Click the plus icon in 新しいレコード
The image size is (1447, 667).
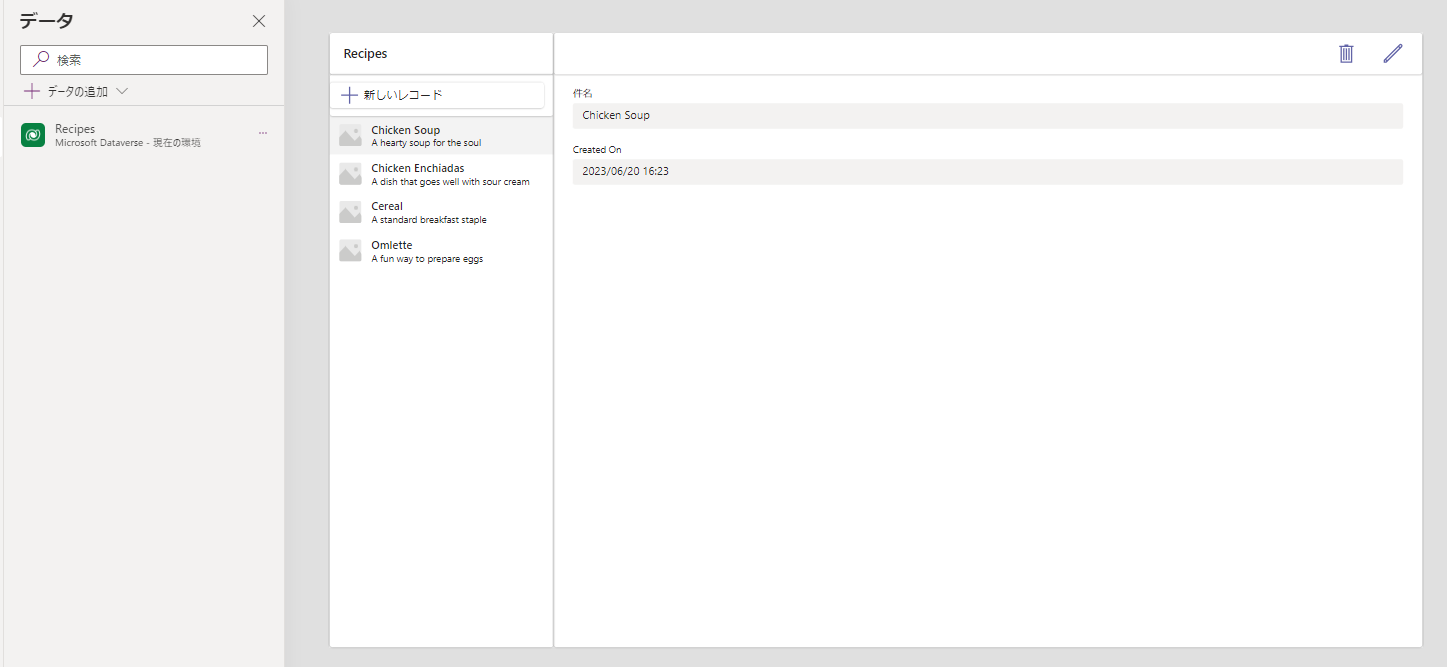coord(349,95)
